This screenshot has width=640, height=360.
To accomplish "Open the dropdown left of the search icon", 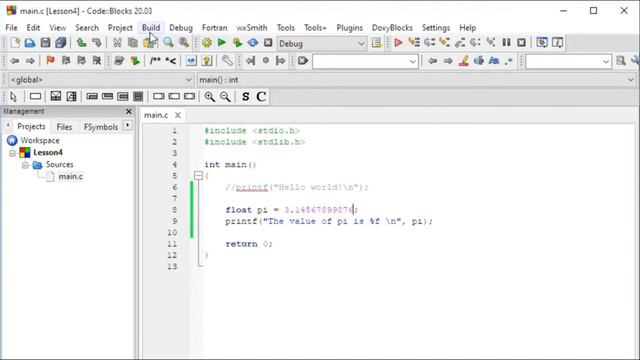I will click(568, 62).
